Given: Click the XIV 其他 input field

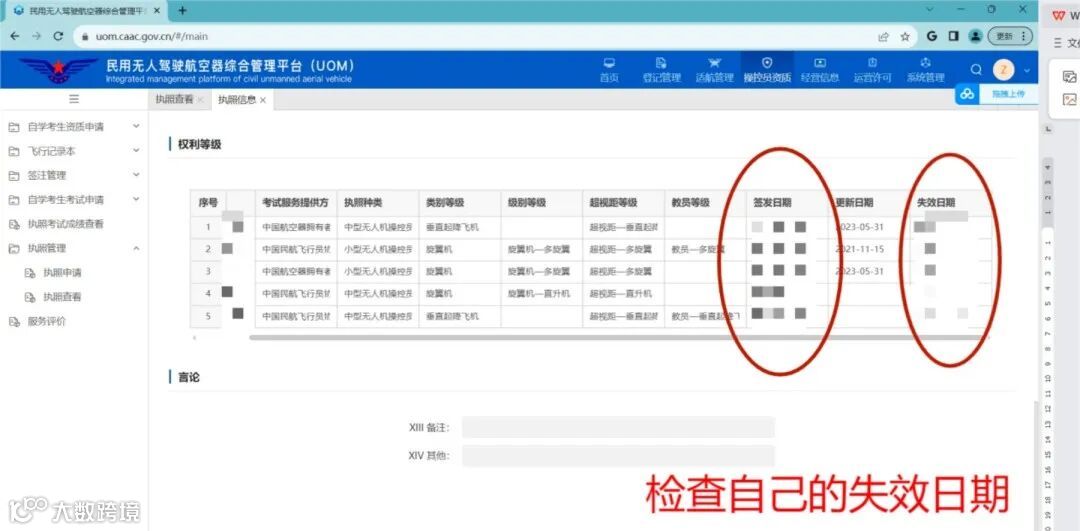Looking at the screenshot, I should (618, 456).
